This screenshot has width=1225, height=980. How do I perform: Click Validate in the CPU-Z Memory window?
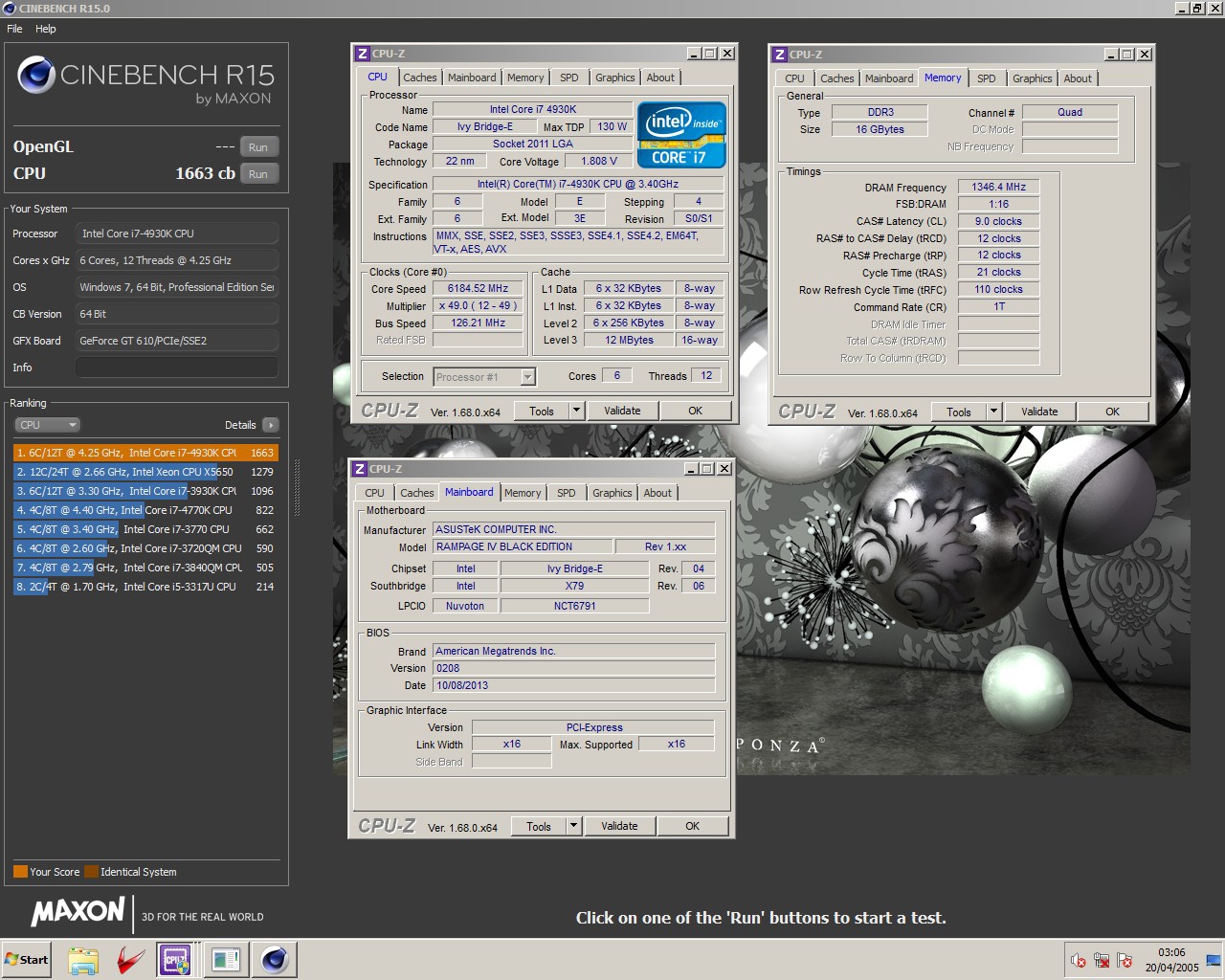(1039, 412)
